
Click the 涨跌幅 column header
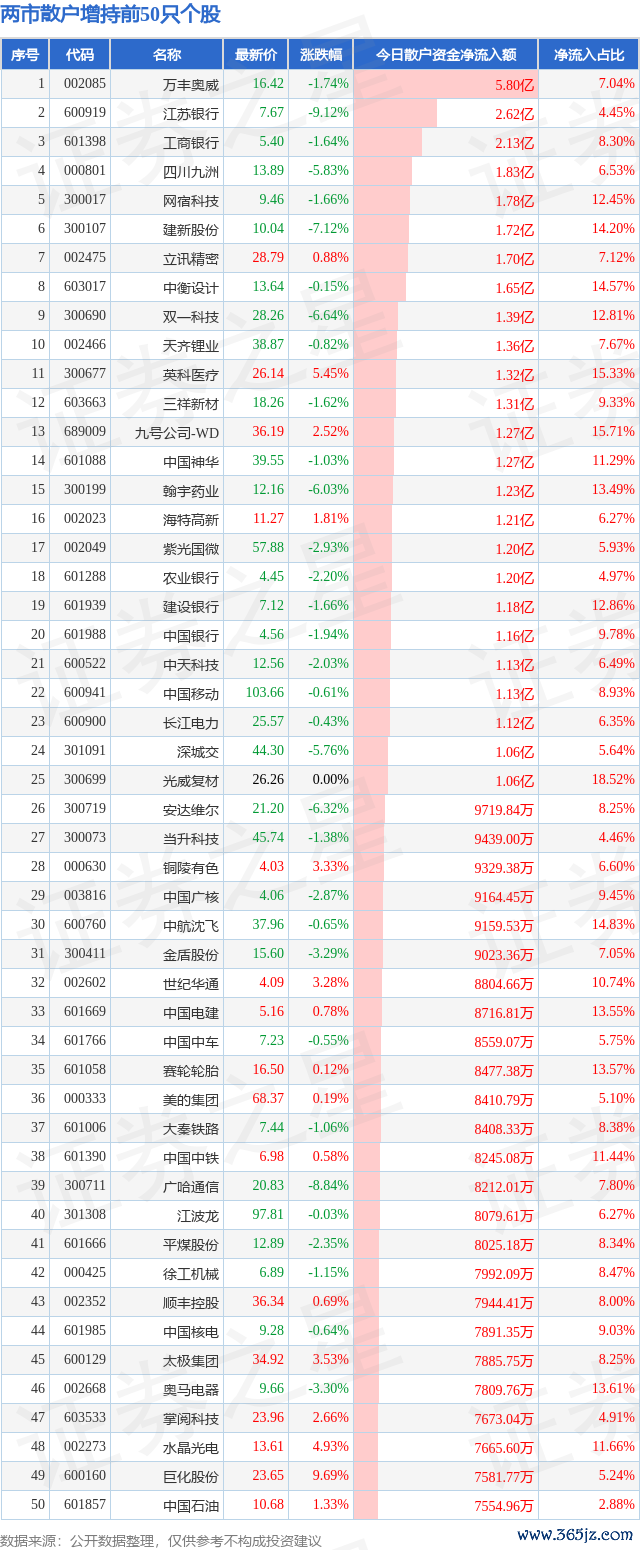pyautogui.click(x=320, y=55)
